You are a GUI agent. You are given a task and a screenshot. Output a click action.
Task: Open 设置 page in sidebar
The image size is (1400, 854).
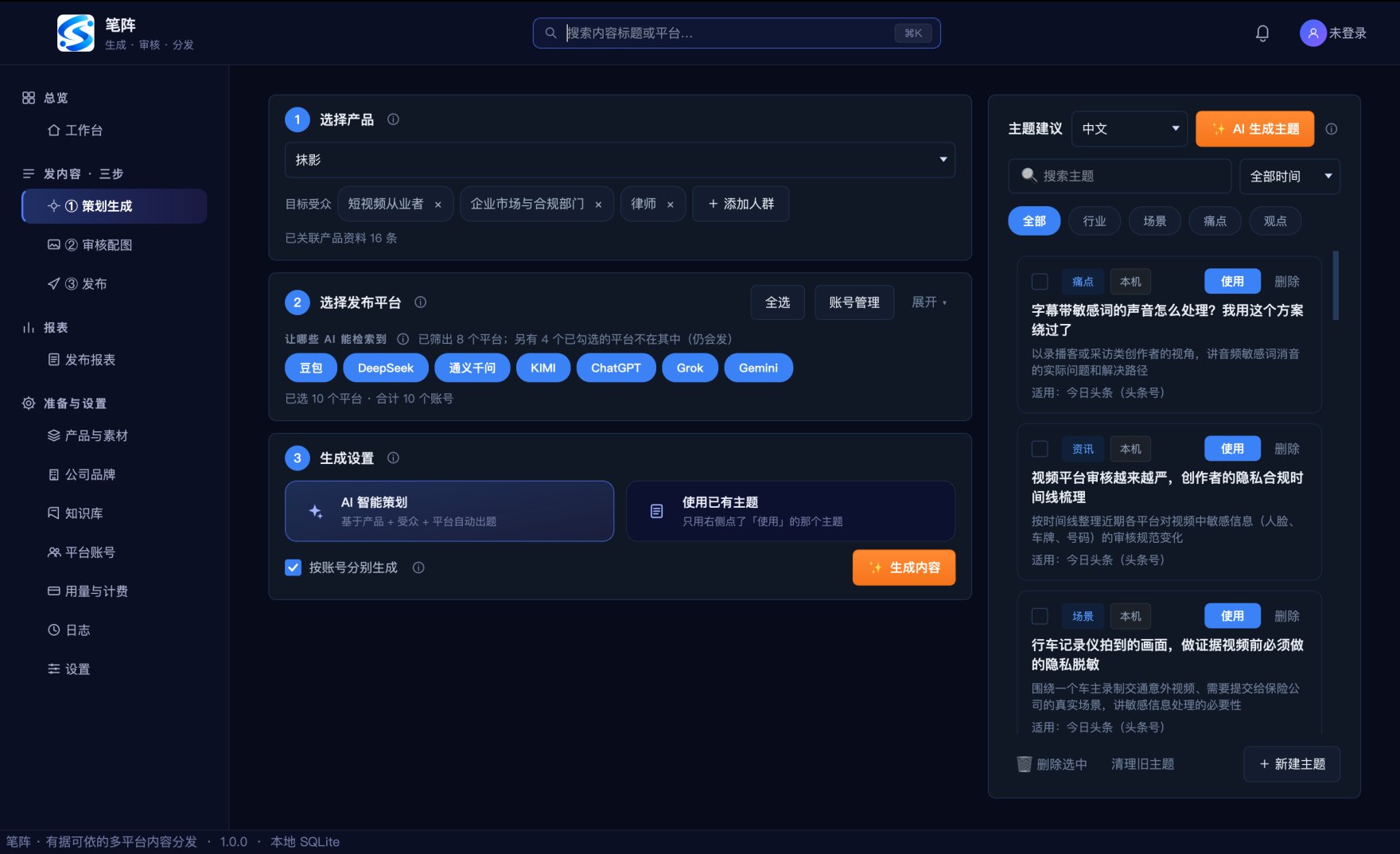point(114,669)
